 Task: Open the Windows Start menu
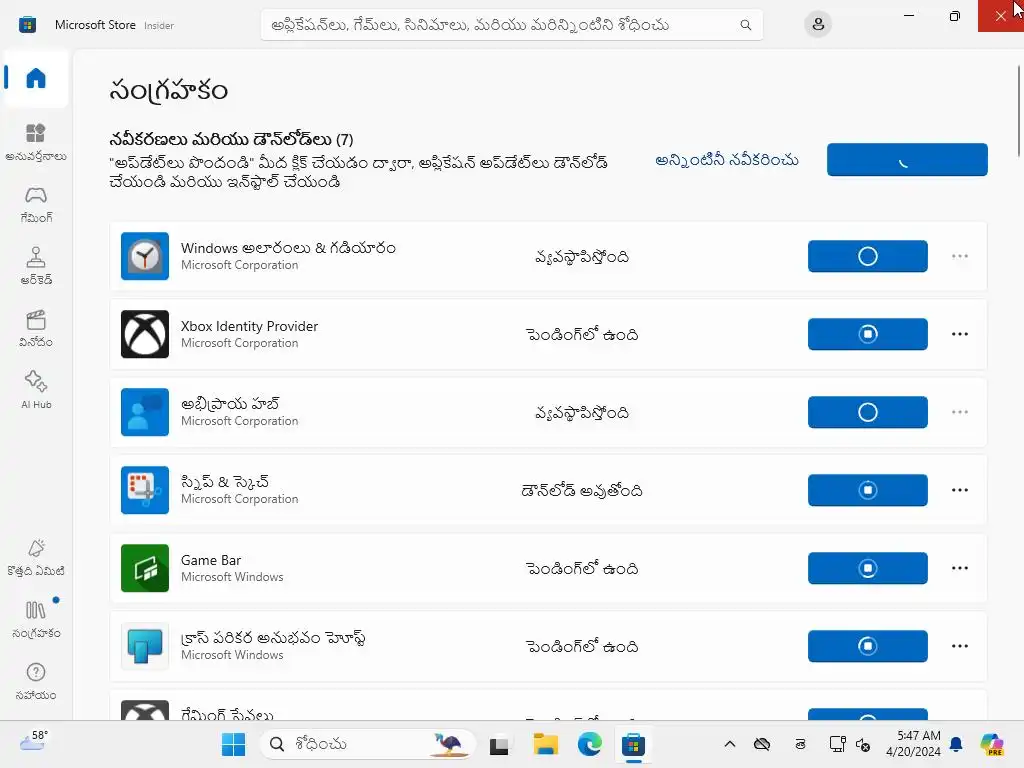click(x=233, y=744)
